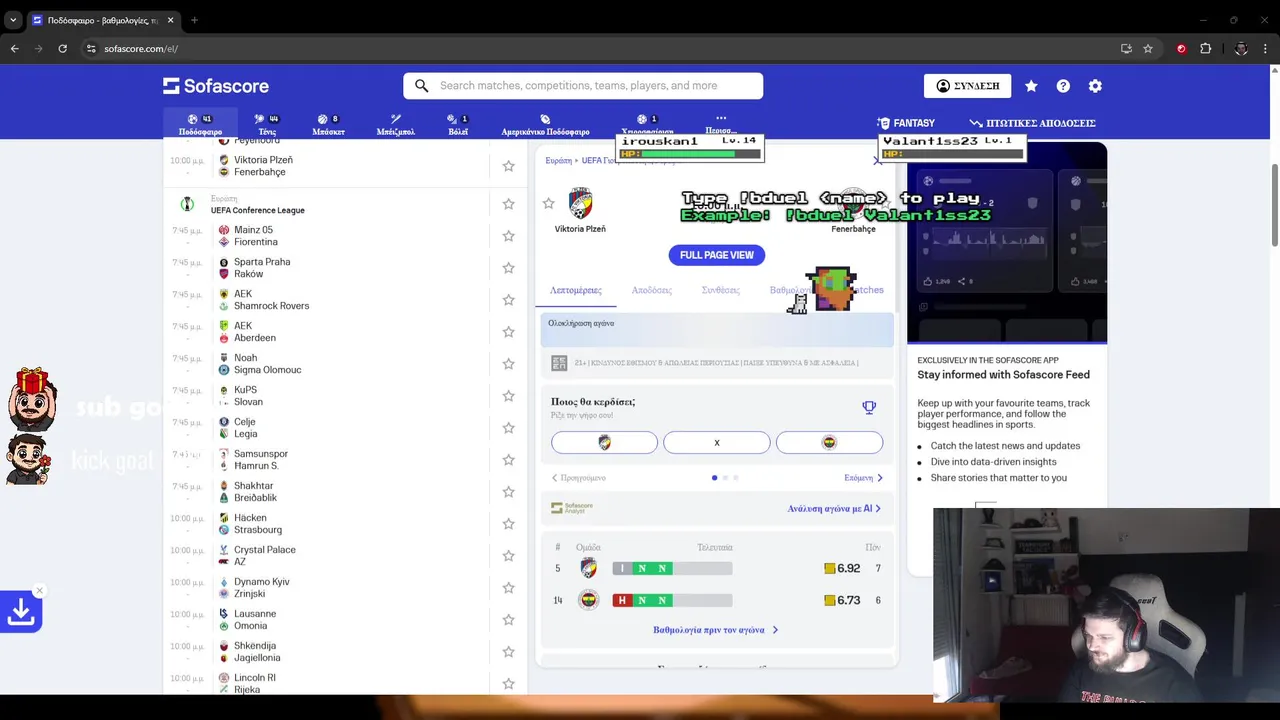Click the browser address bar URL
1280x720 pixels.
[141, 48]
